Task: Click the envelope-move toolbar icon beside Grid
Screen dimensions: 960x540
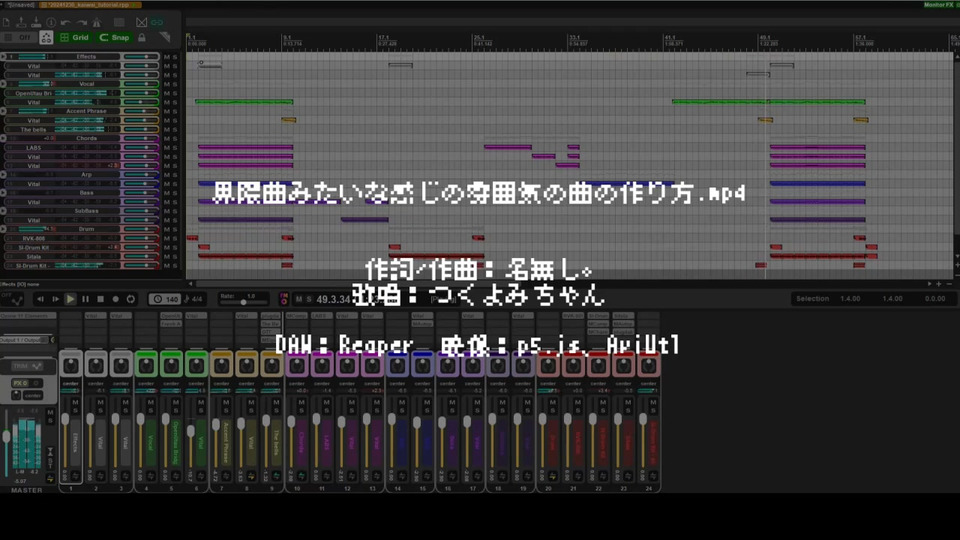Action: click(46, 38)
